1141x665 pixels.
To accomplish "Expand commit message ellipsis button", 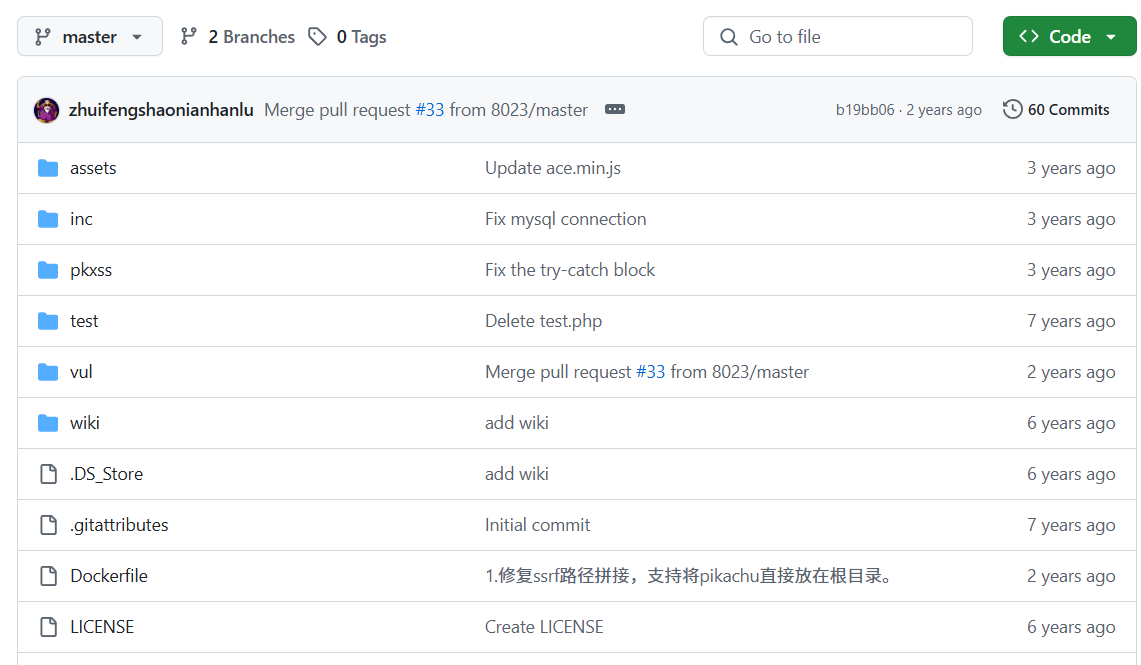I will pos(615,109).
